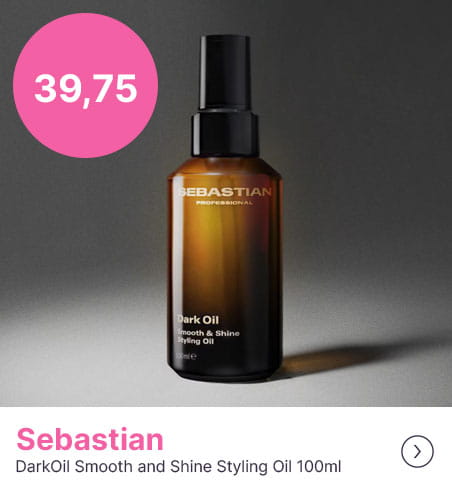Select the amber Dark Oil bottle image
Image resolution: width=452 pixels, height=494 pixels.
tap(225, 208)
